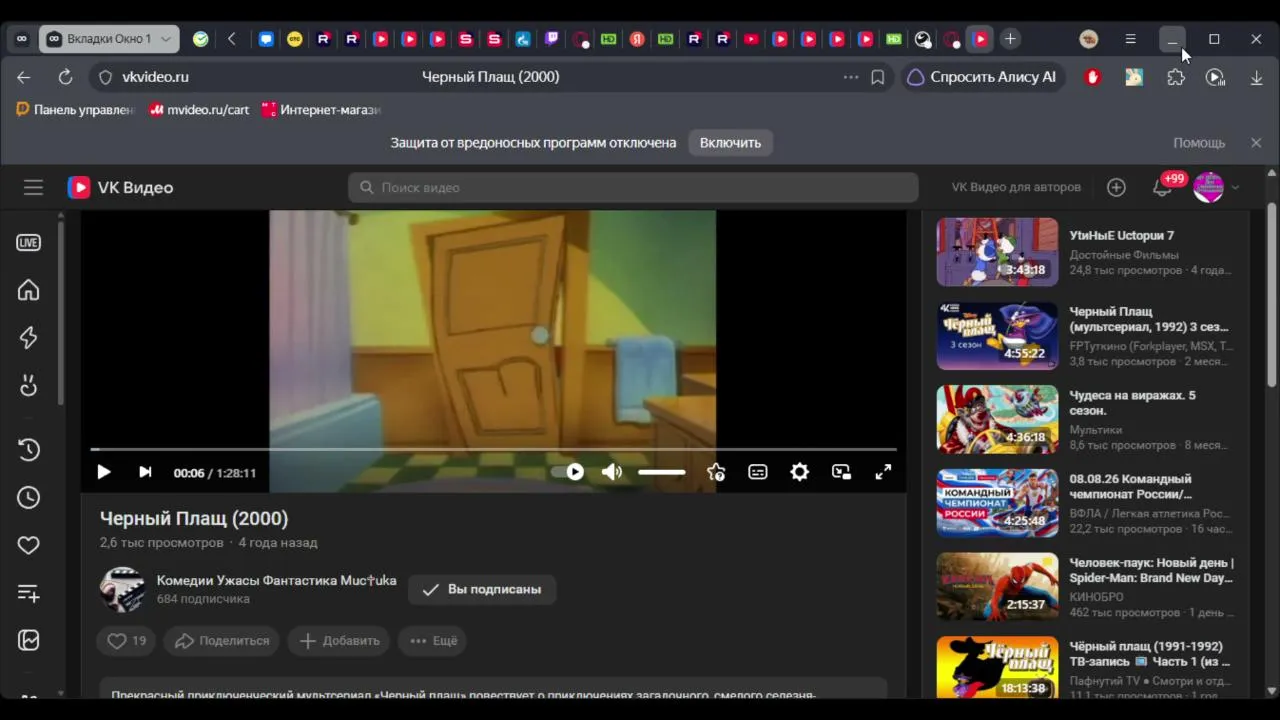Open the browser extensions puzzle icon
Image resolution: width=1280 pixels, height=720 pixels.
pos(1176,77)
